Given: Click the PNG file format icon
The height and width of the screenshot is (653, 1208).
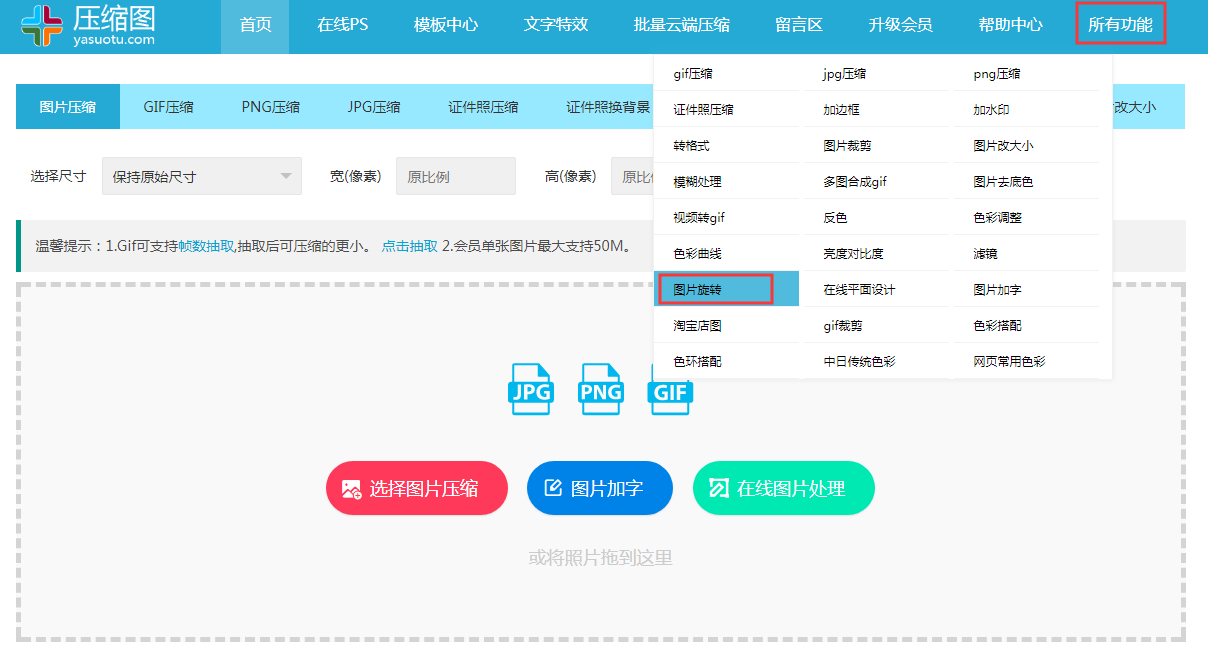Looking at the screenshot, I should click(601, 389).
